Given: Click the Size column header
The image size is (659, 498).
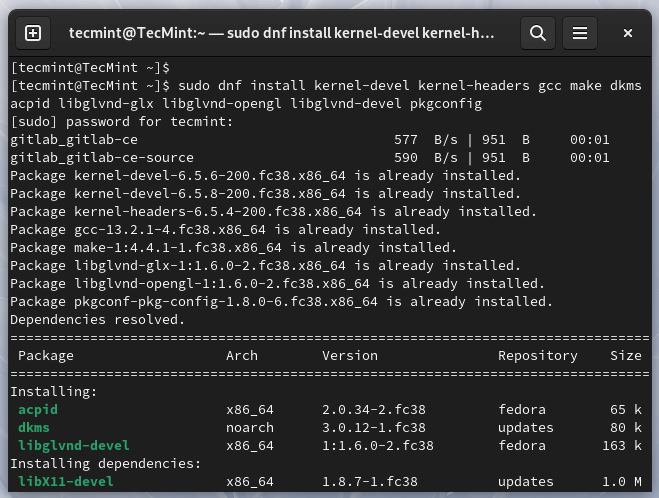Looking at the screenshot, I should (x=626, y=356).
